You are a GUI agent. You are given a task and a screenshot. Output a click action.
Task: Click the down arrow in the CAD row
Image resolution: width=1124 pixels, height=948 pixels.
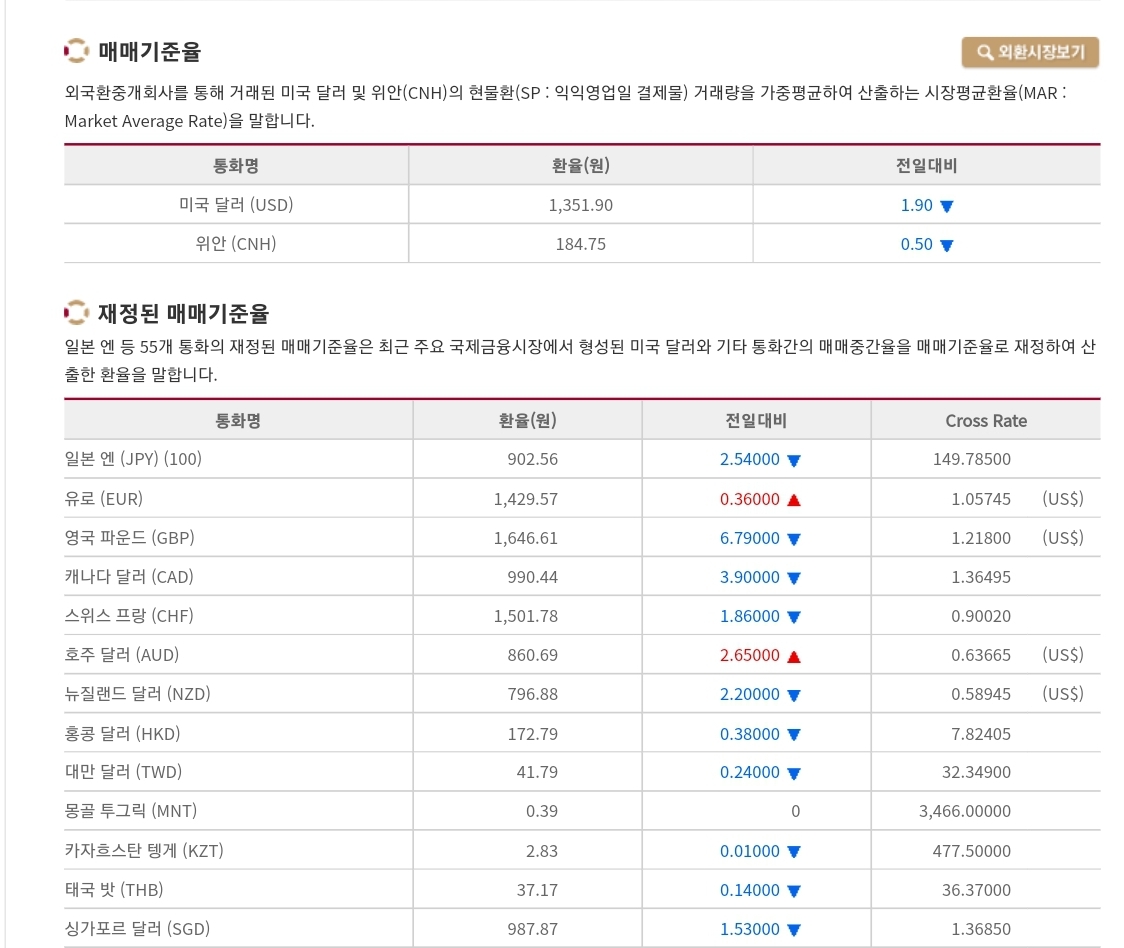[794, 578]
